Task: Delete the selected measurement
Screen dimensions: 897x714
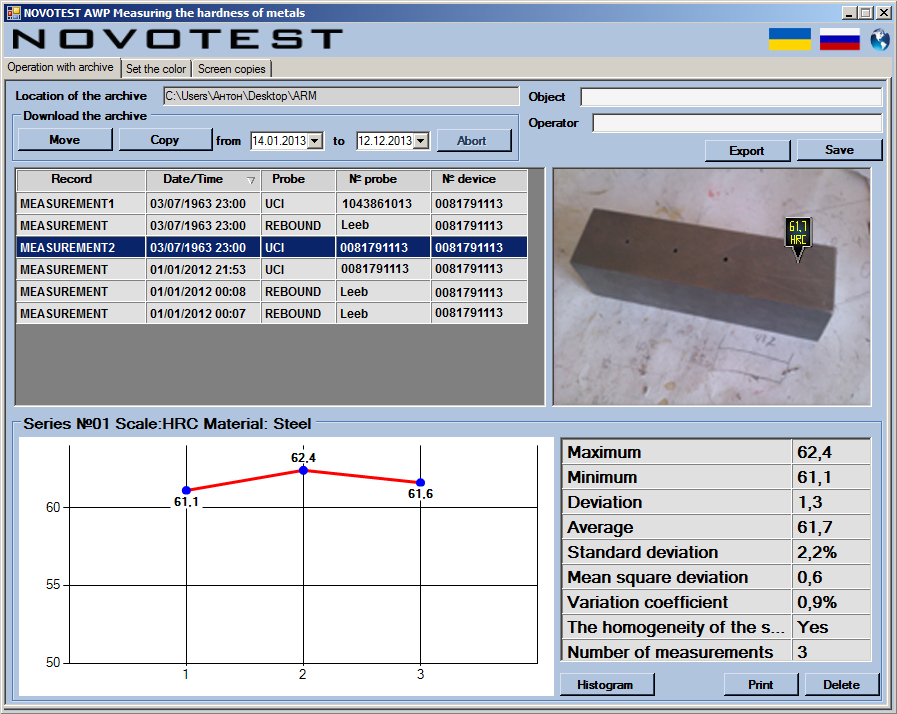Action: (841, 685)
